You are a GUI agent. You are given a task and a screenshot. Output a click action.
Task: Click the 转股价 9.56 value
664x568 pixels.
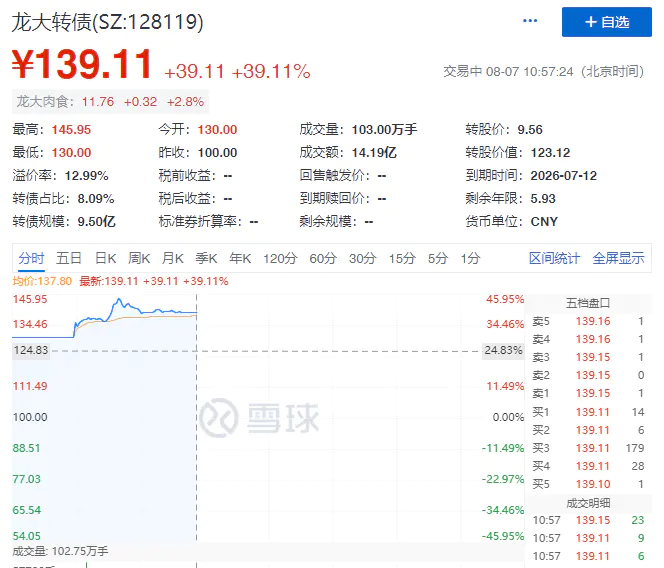click(530, 130)
